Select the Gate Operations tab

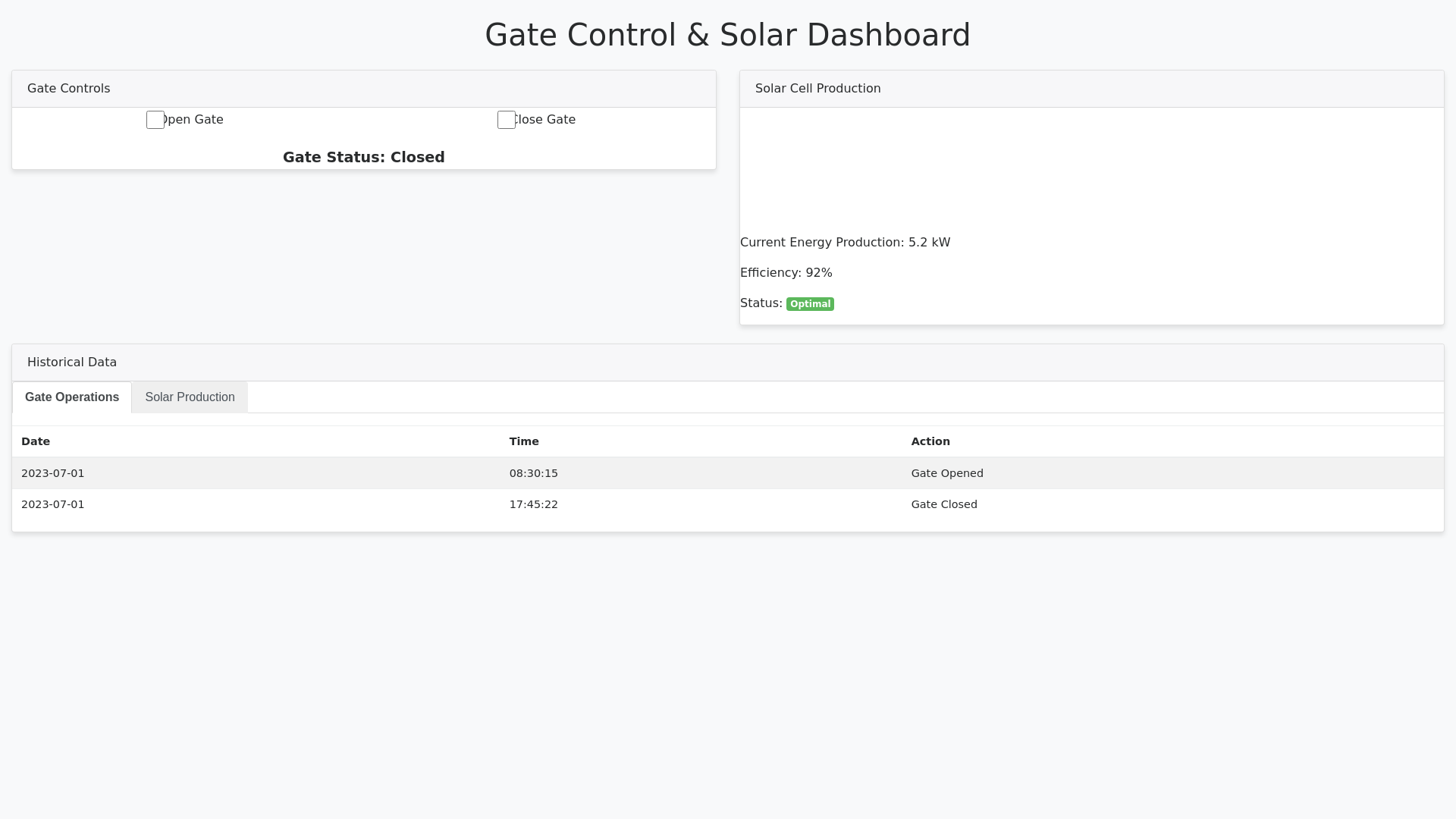72,397
